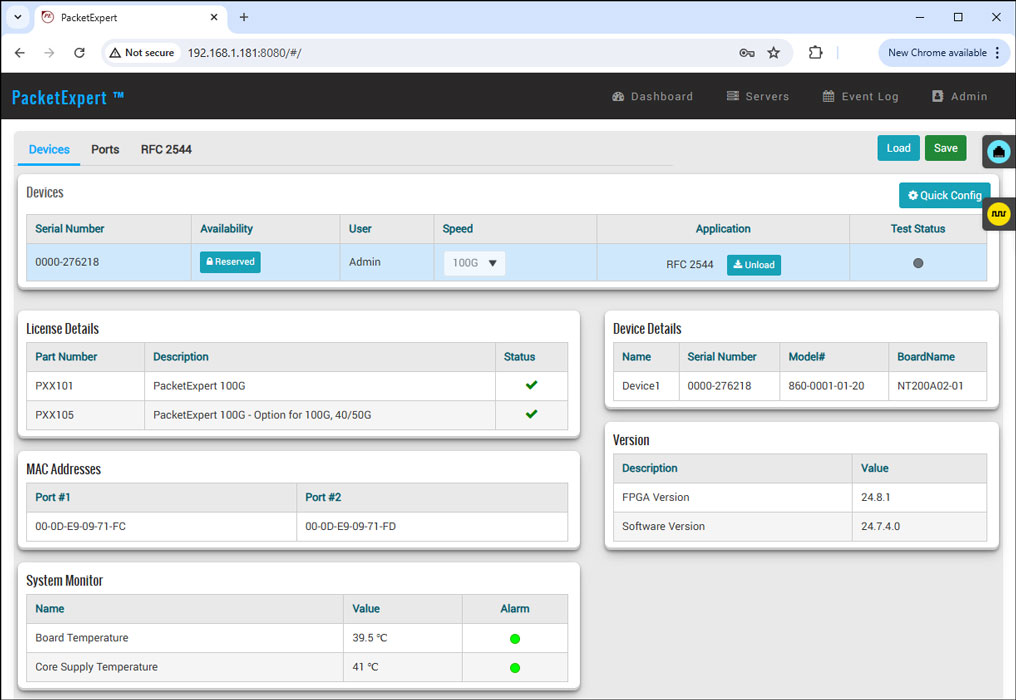1016x700 pixels.
Task: Open the tab search dropdown
Action: [18, 18]
